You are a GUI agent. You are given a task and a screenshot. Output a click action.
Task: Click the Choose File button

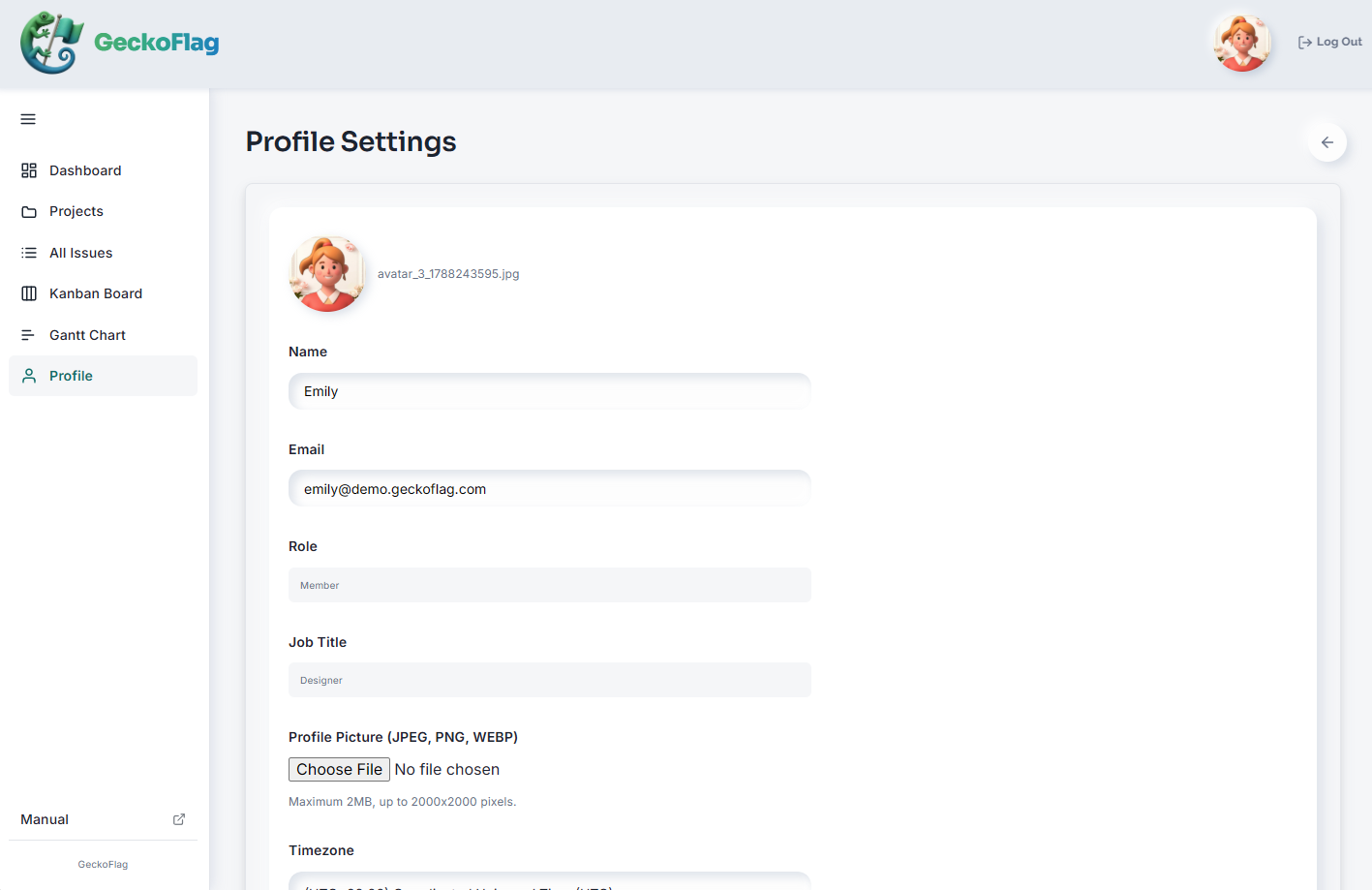coord(339,769)
